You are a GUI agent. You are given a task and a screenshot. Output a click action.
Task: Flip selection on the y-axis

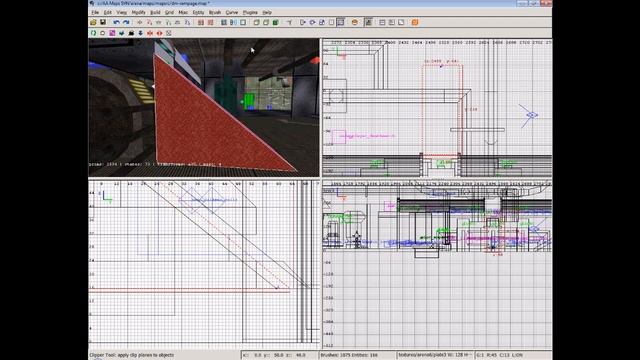point(158,22)
